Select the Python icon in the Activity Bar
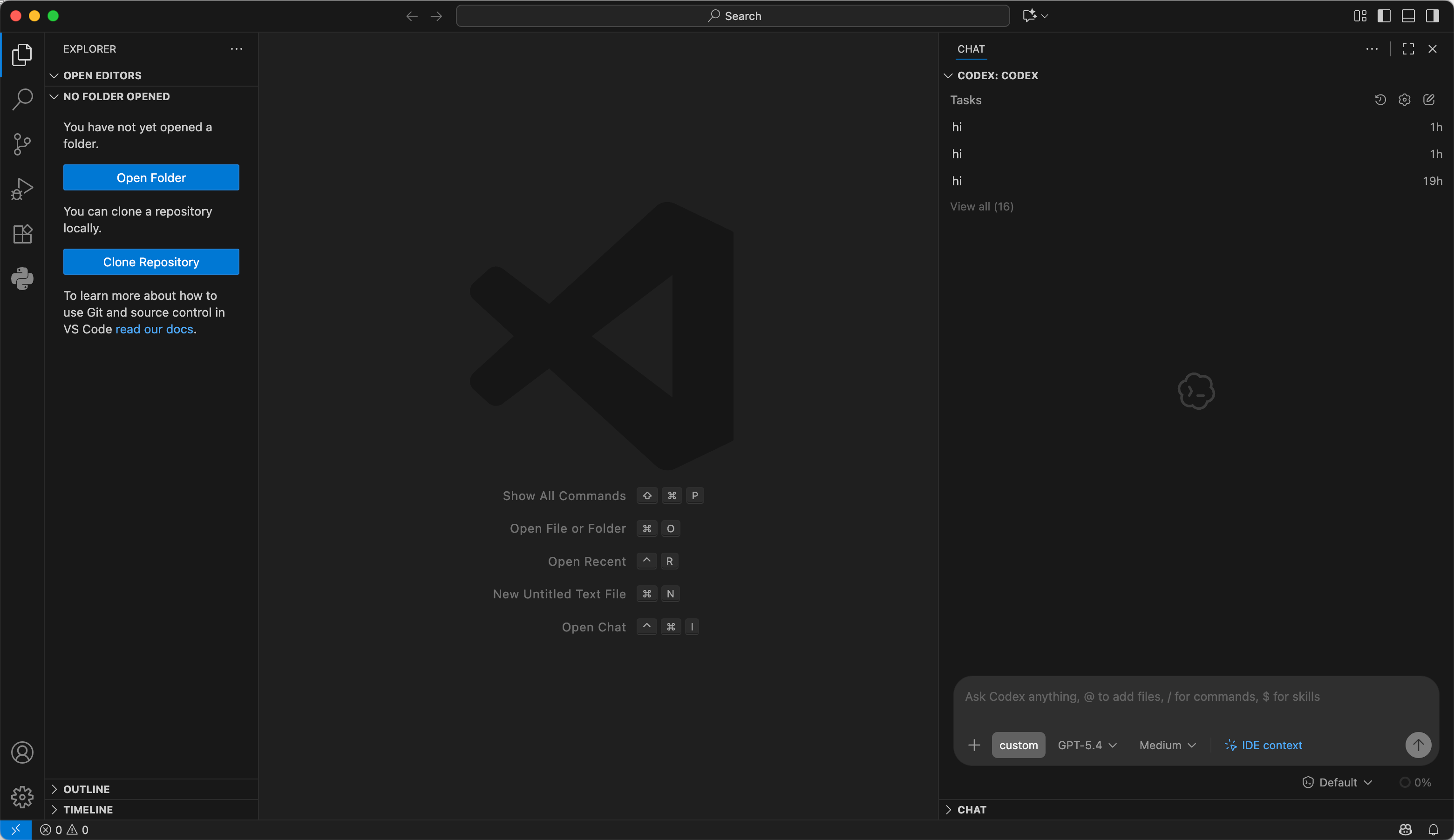This screenshot has height=840, width=1454. tap(22, 278)
